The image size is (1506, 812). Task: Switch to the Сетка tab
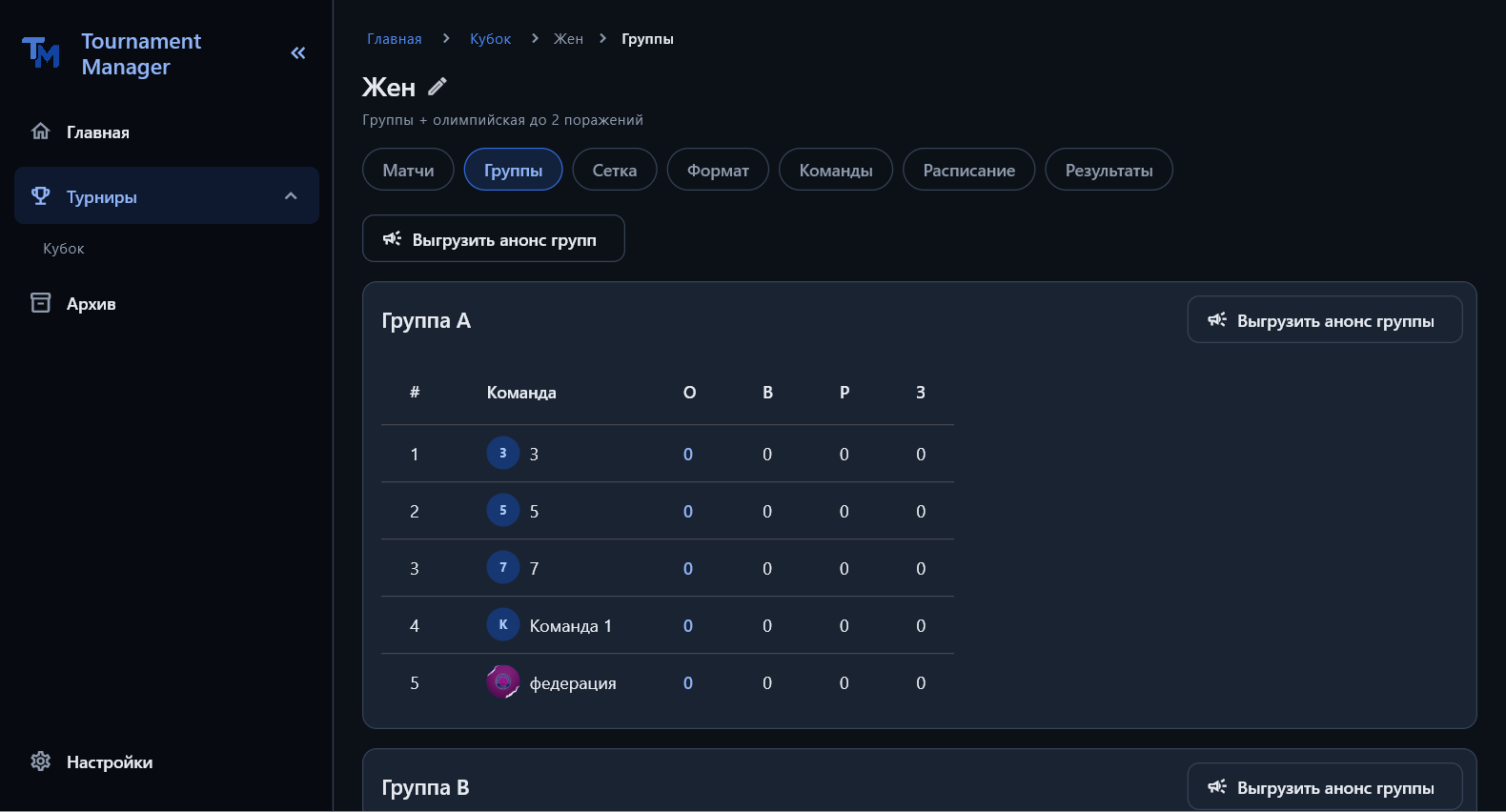tap(615, 170)
